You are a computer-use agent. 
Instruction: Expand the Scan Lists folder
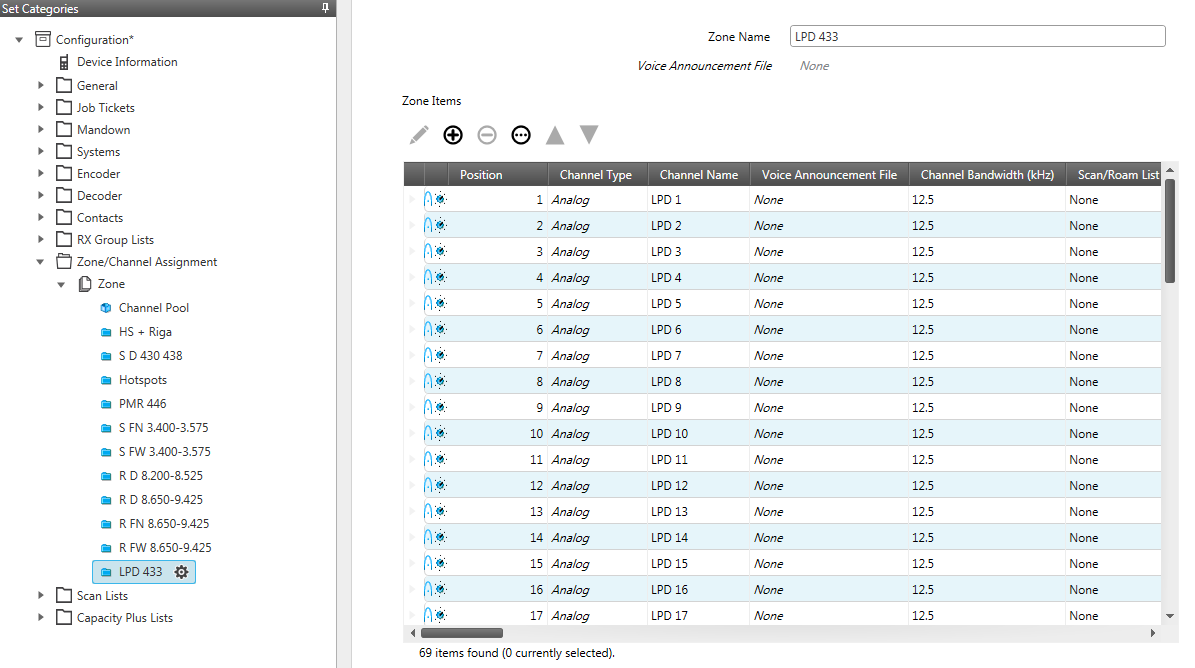(x=41, y=596)
